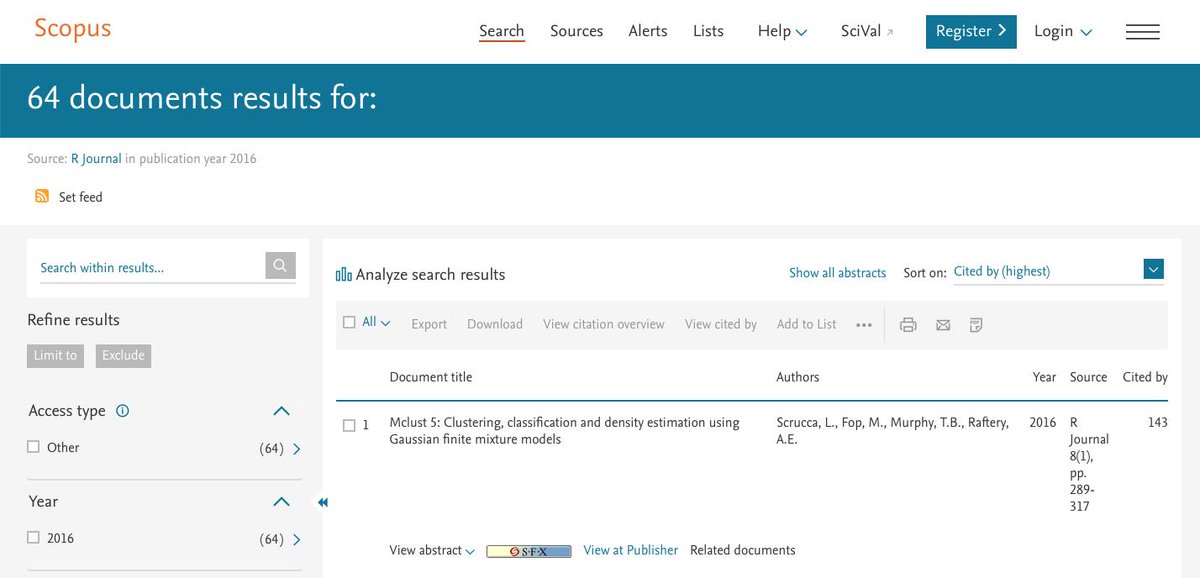Click the search magnifier in the refine panel
This screenshot has width=1200, height=578.
(x=280, y=265)
